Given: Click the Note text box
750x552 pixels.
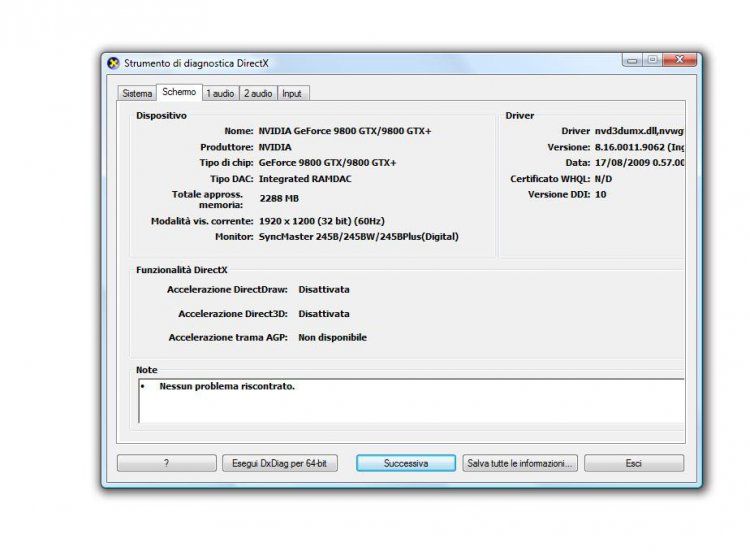Looking at the screenshot, I should point(411,401).
